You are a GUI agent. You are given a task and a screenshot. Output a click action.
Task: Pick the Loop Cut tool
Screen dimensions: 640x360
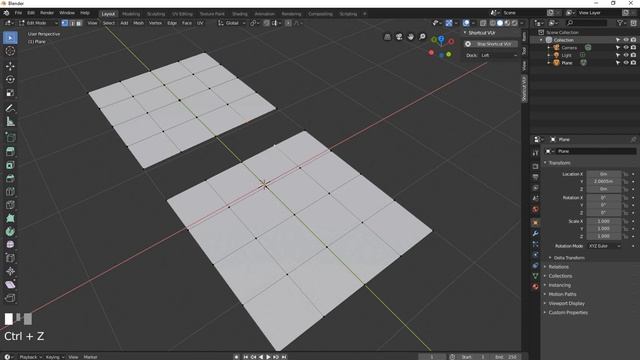[10, 191]
